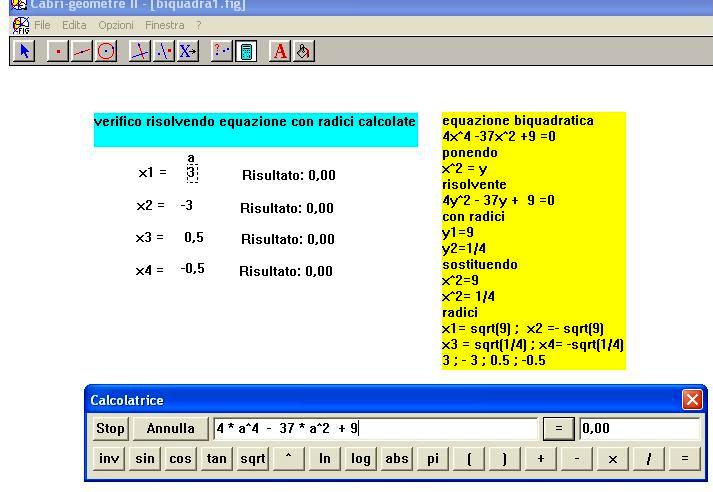The height and width of the screenshot is (492, 713).
Task: Click the cyan 'verifico risolvendo equazione' text box
Action: point(256,130)
